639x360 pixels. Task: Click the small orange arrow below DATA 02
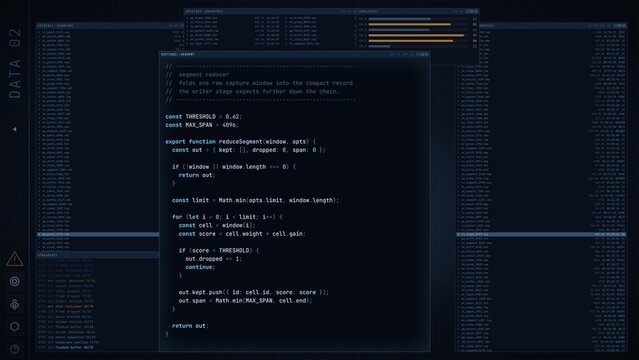tap(14, 129)
